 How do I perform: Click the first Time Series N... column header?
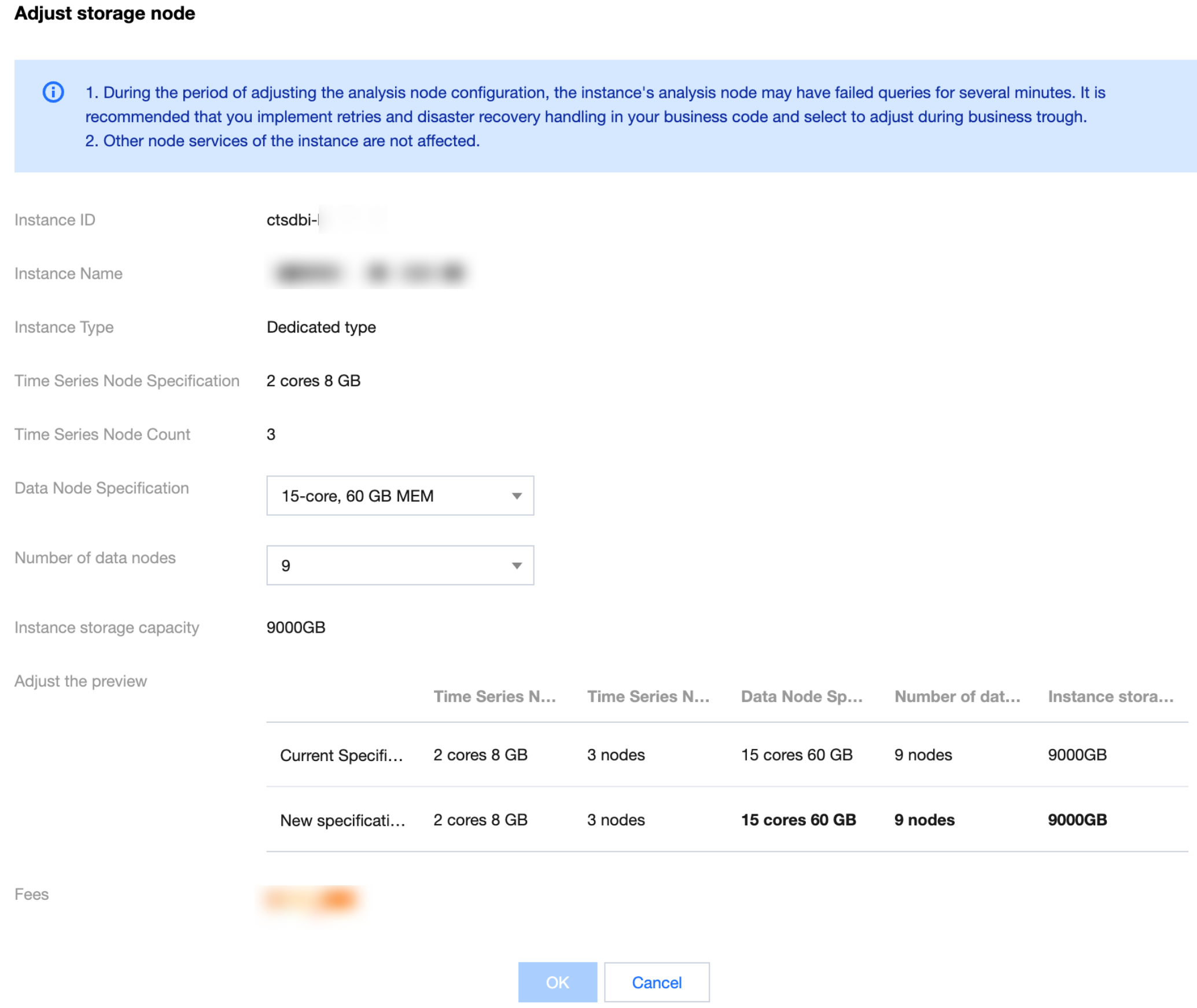point(495,696)
